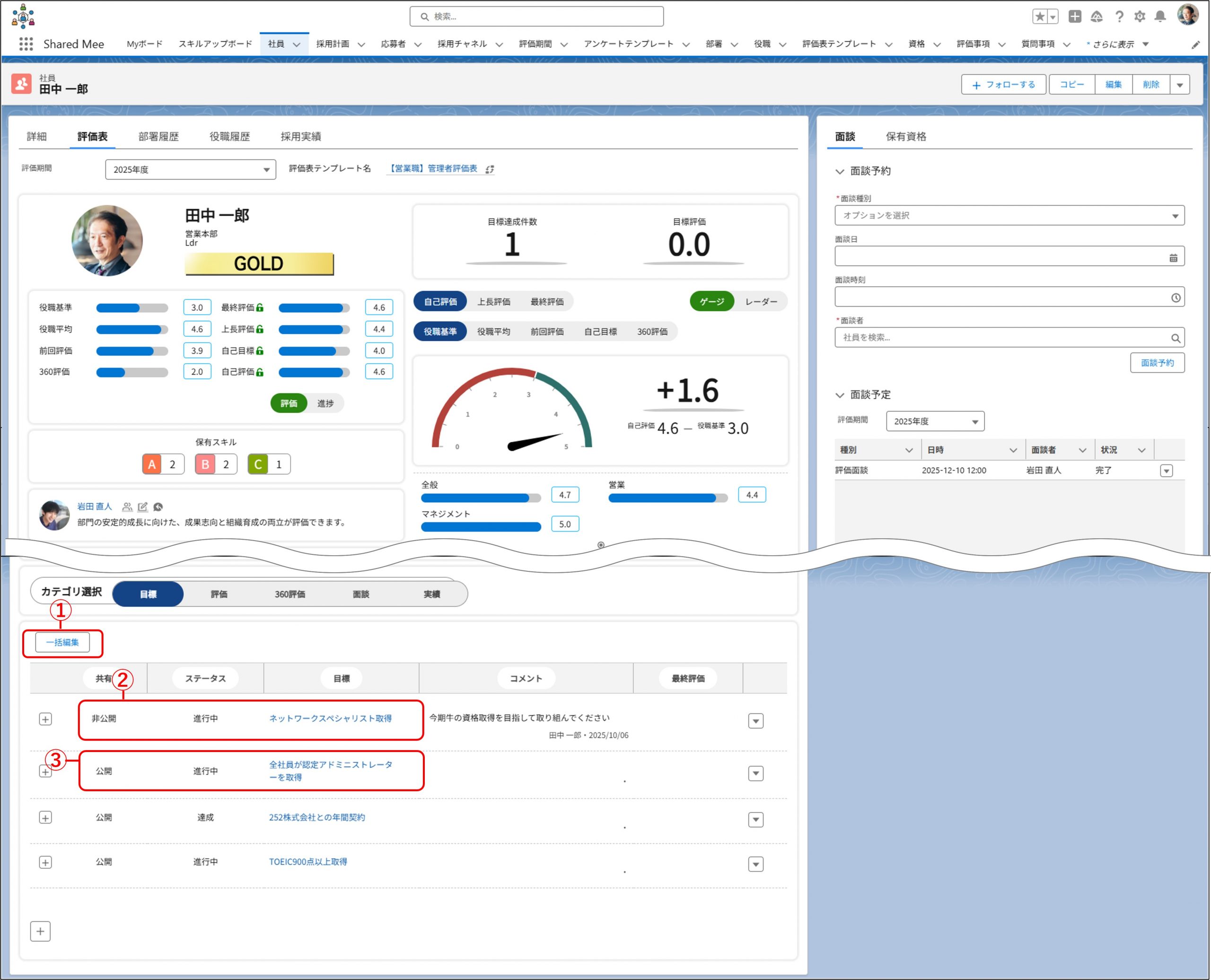Click the notifications bell icon
Image resolution: width=1211 pixels, height=980 pixels.
(1159, 17)
